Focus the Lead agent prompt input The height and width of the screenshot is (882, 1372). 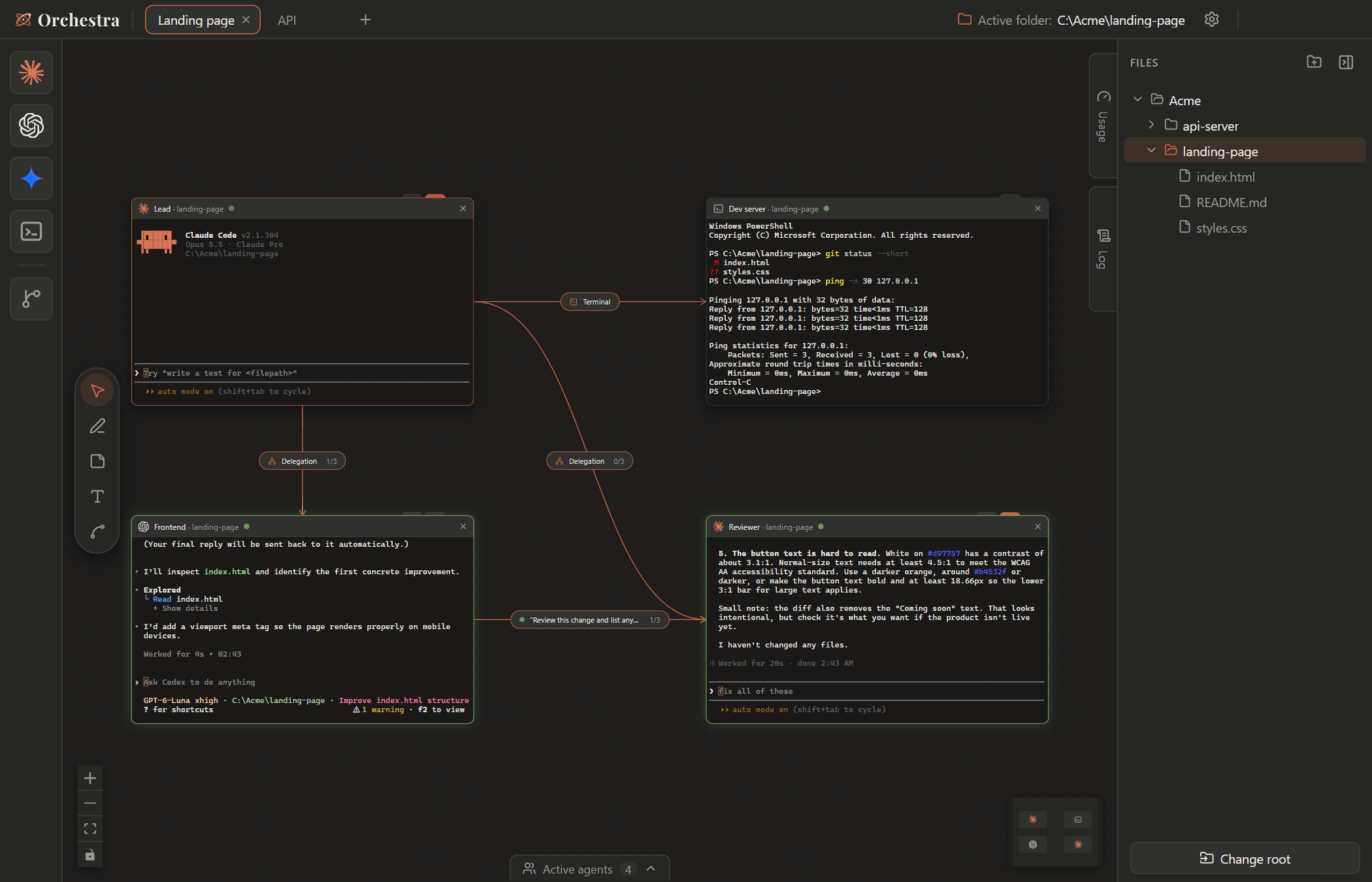pyautogui.click(x=302, y=373)
